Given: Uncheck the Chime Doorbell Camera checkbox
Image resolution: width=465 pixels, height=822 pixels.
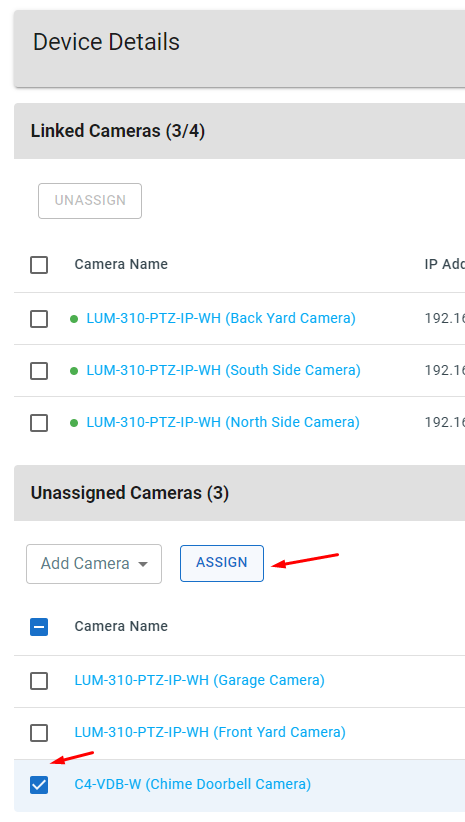Looking at the screenshot, I should 39,785.
